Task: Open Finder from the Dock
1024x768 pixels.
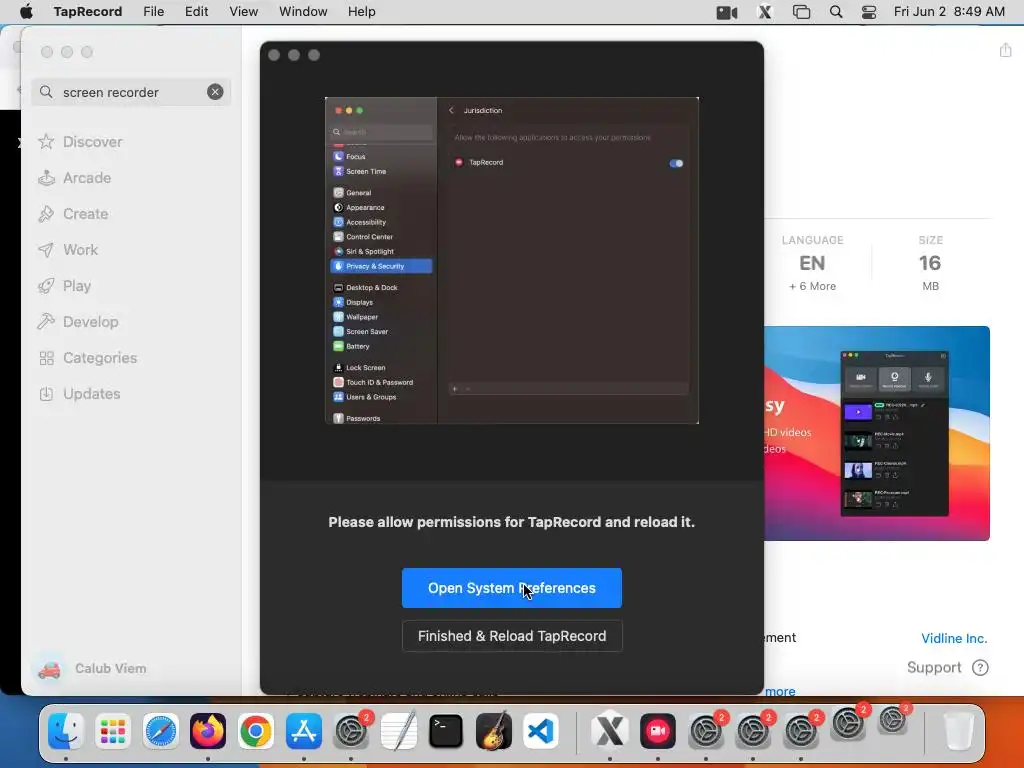Action: click(x=66, y=731)
